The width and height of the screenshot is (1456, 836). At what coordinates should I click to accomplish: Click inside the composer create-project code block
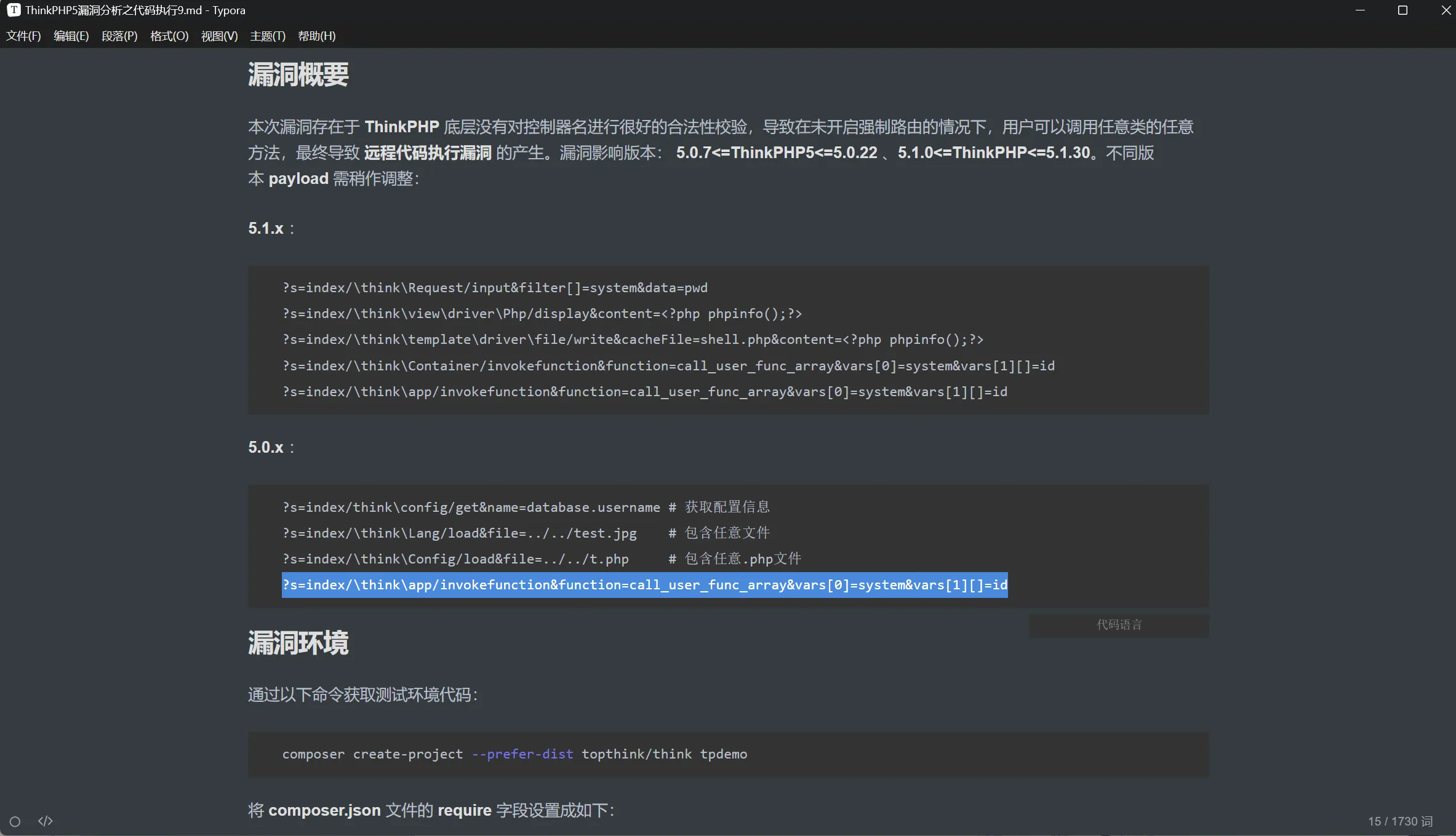tap(514, 754)
